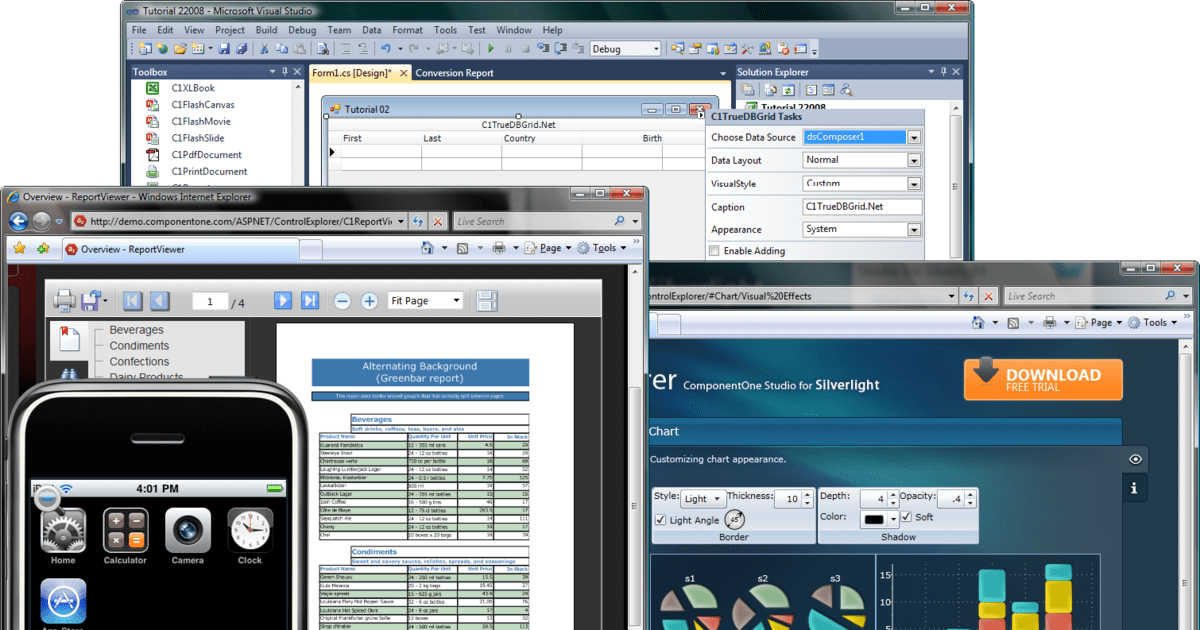The image size is (1200, 630).
Task: Click the Undo icon in the toolbar
Action: tap(387, 48)
